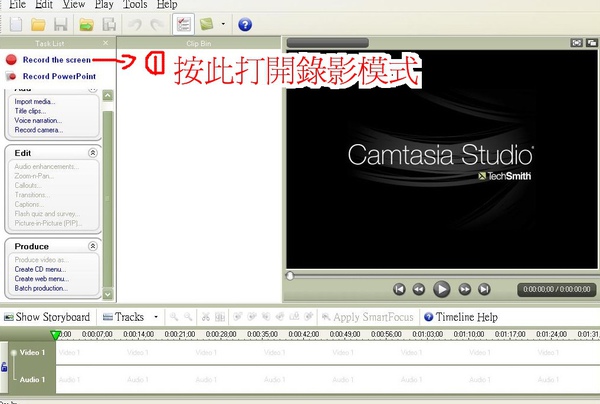The width and height of the screenshot is (600, 404).
Task: Click the Record the screen link
Action: click(57, 60)
